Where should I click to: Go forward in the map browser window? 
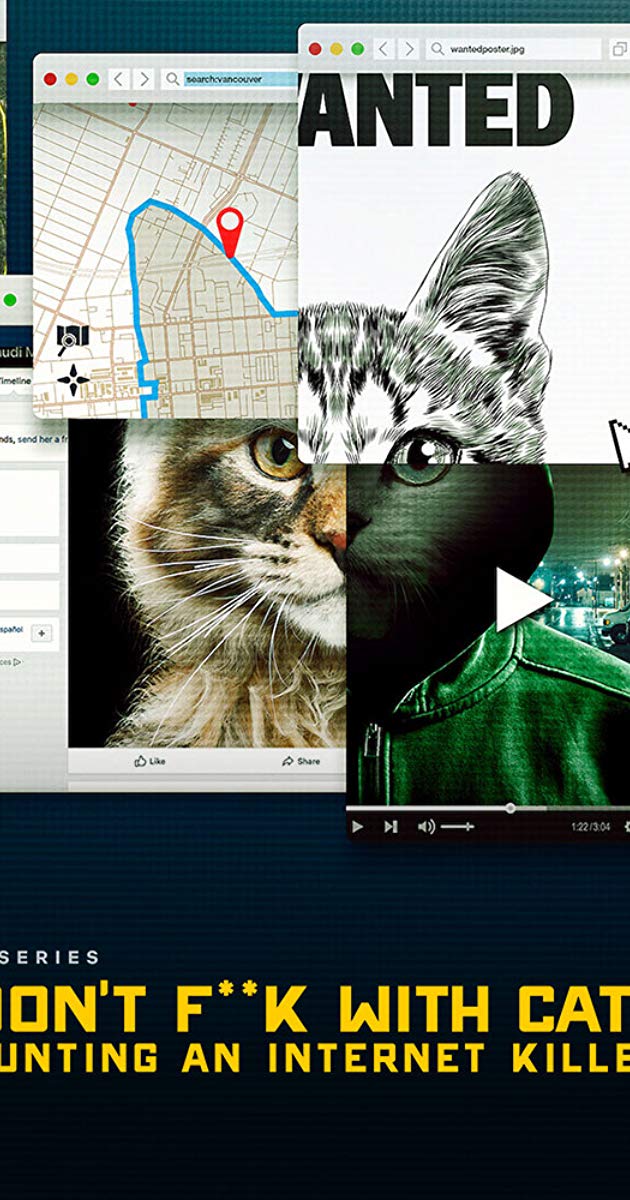coord(144,79)
